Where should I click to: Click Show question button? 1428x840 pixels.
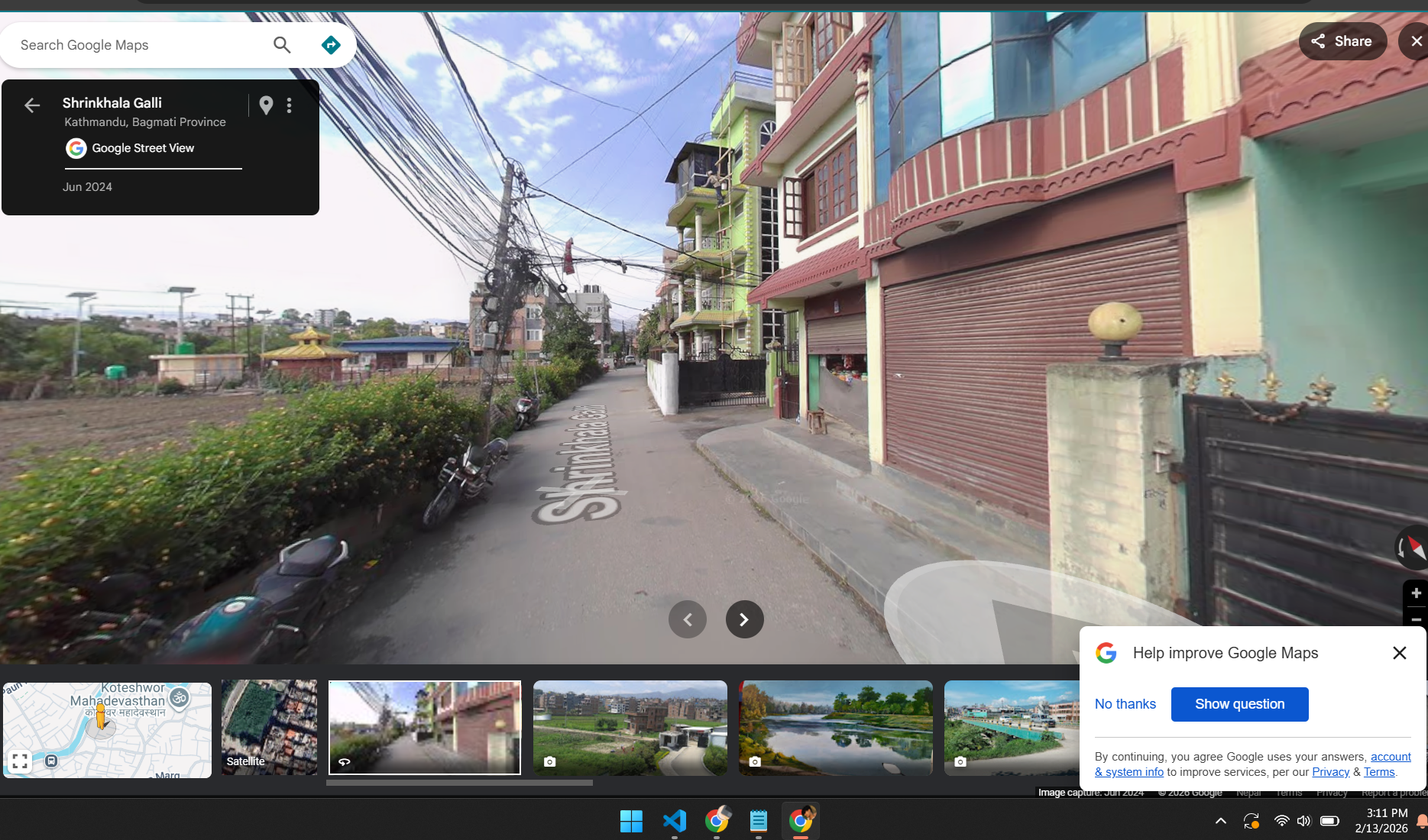coord(1239,704)
